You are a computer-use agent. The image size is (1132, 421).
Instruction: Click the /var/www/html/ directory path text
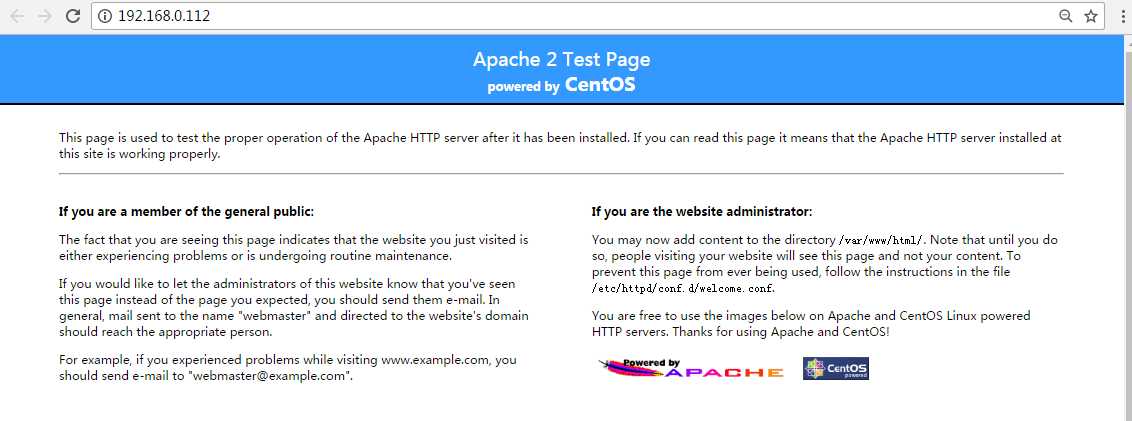(880, 240)
